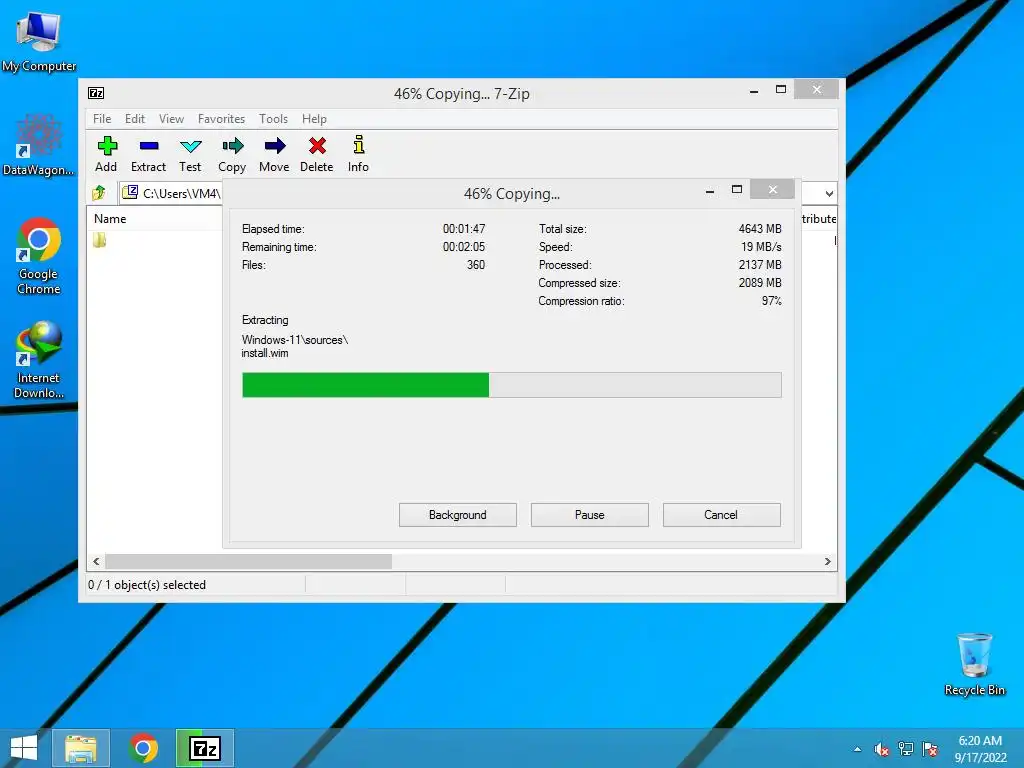The image size is (1024, 768).
Task: Open the address bar dropdown arrow
Action: tap(829, 193)
